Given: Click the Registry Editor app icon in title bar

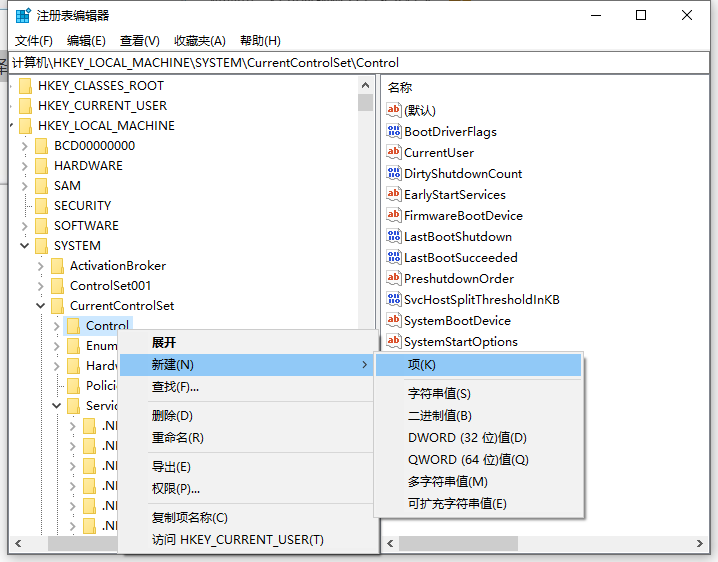Looking at the screenshot, I should point(23,15).
